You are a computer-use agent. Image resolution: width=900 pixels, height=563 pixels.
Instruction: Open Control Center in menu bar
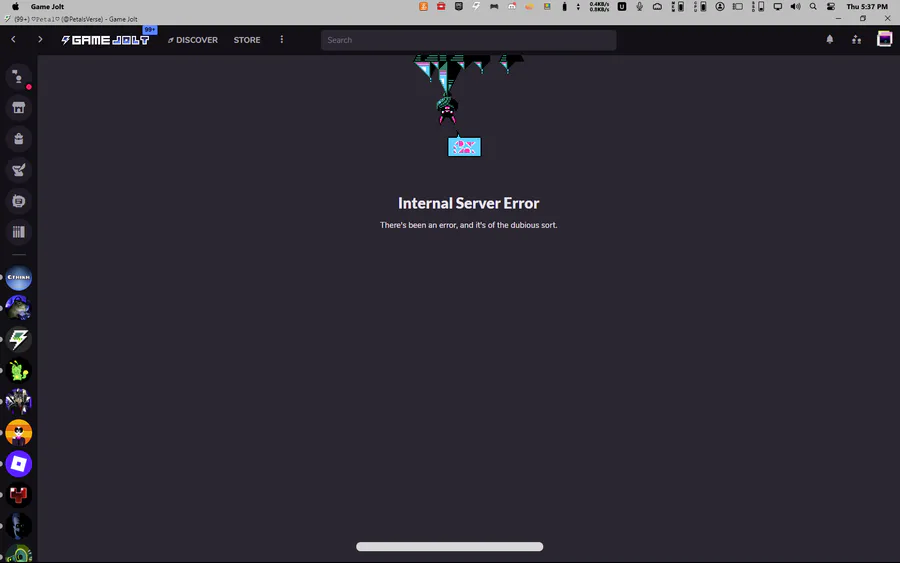coord(831,6)
